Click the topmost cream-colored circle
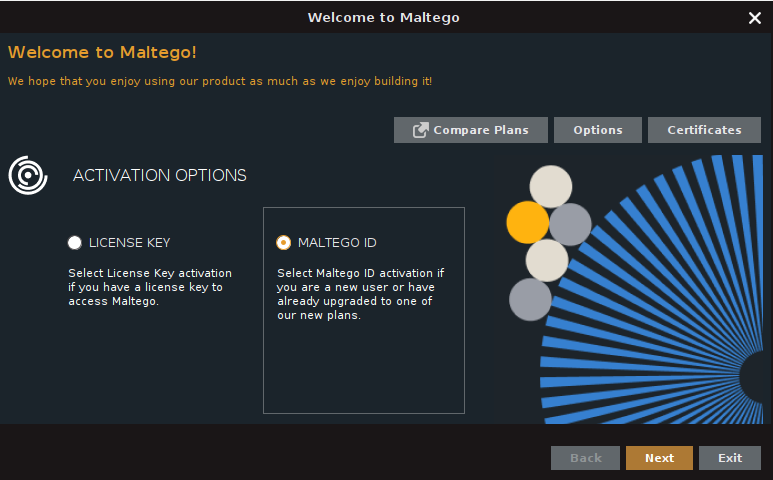Screen dimensions: 773x480 550,186
